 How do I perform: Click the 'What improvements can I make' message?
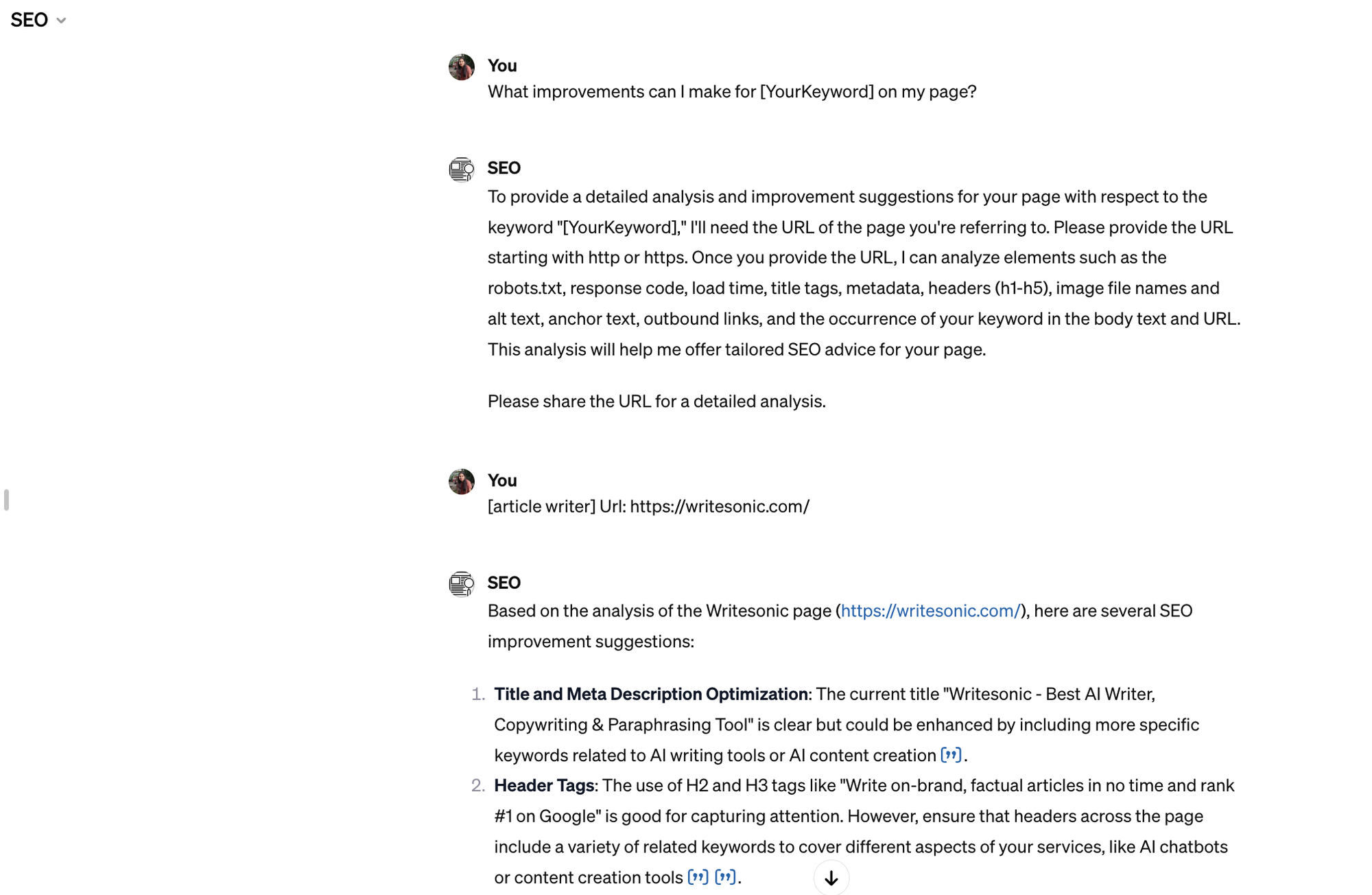[732, 92]
